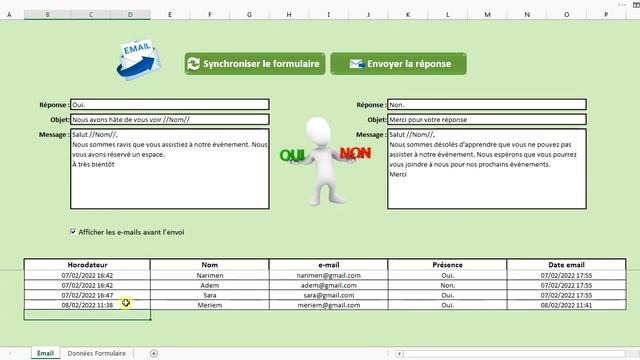This screenshot has width=640, height=360.
Task: Select Date email cell 08/02/2022 11:41
Action: click(567, 305)
